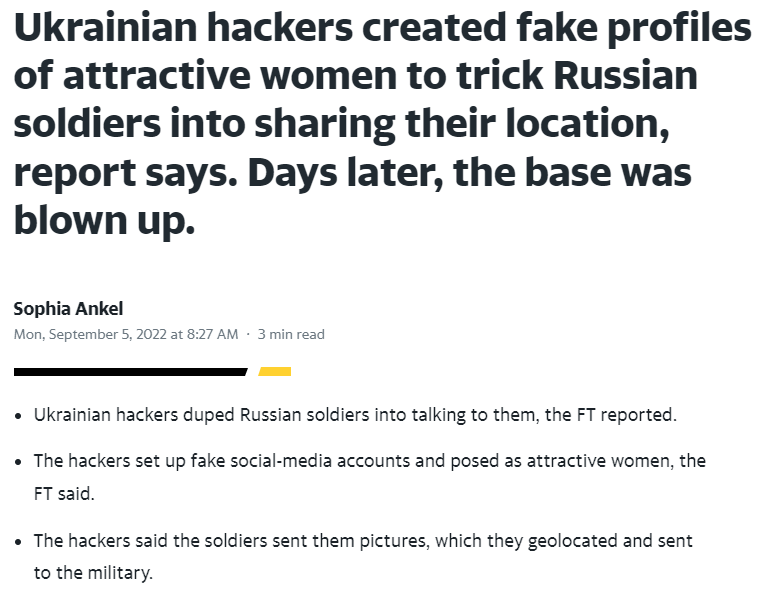Click the publication date September 5, 2022

click(126, 334)
